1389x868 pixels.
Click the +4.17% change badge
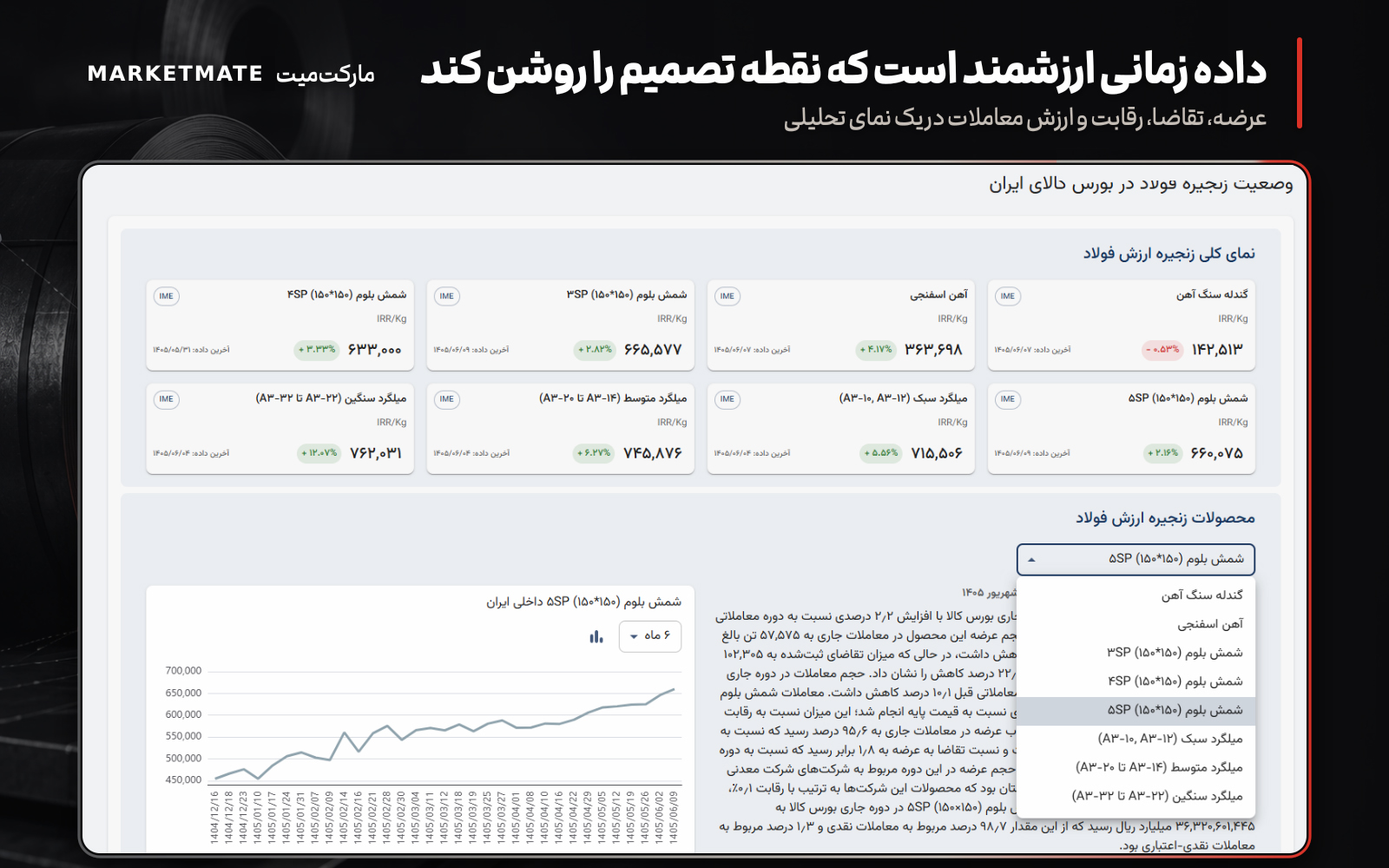[876, 350]
